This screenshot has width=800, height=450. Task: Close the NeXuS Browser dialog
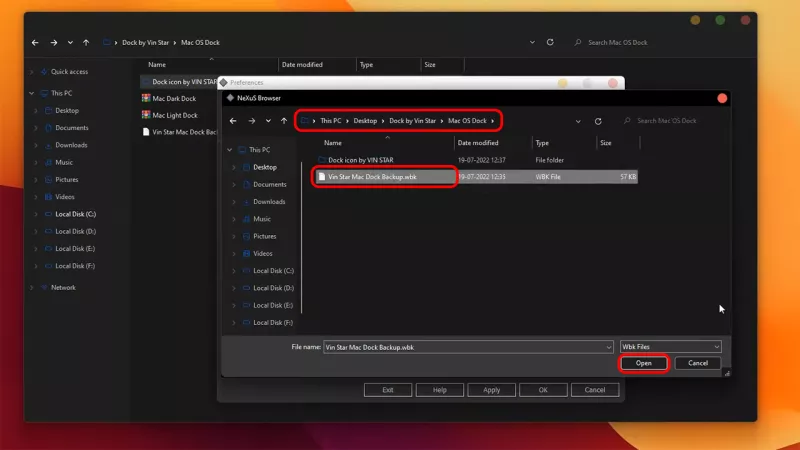coord(721,98)
